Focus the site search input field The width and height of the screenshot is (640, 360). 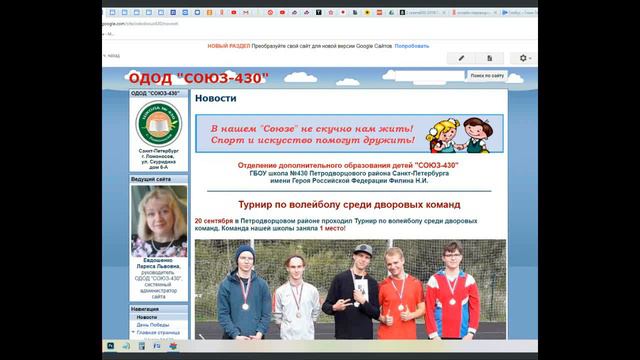coord(430,76)
